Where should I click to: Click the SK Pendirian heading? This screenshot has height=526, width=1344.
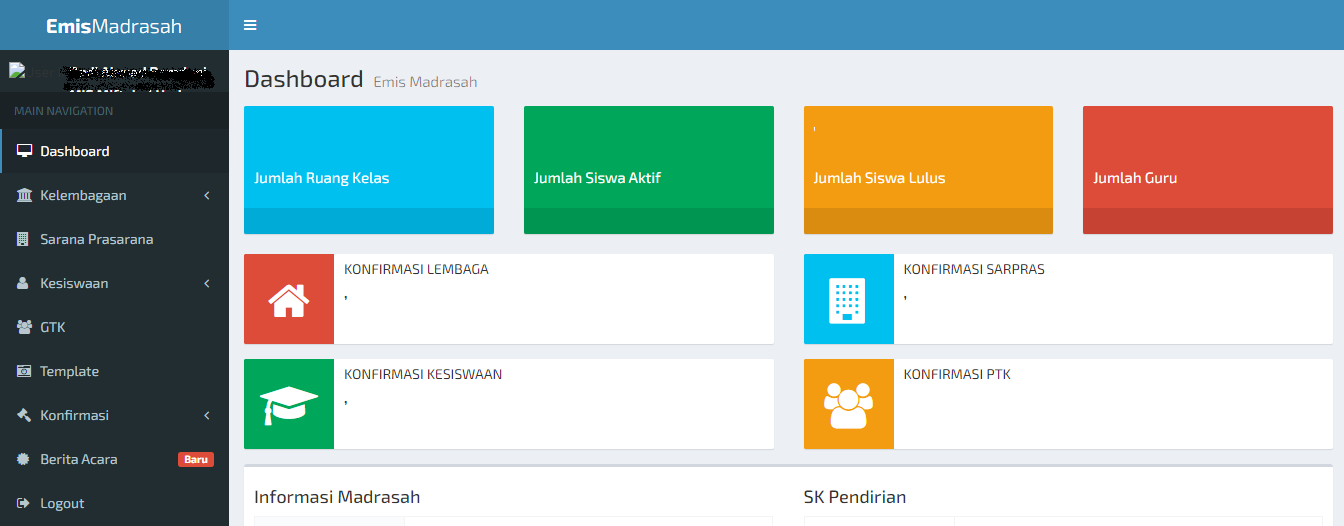click(855, 497)
